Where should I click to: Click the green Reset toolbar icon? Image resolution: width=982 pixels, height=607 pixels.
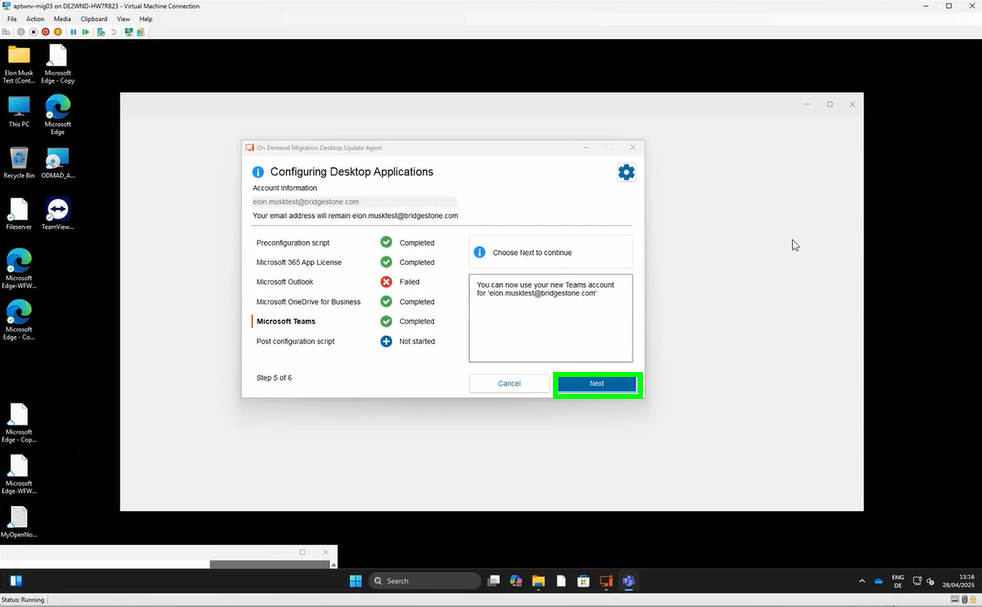pyautogui.click(x=86, y=32)
